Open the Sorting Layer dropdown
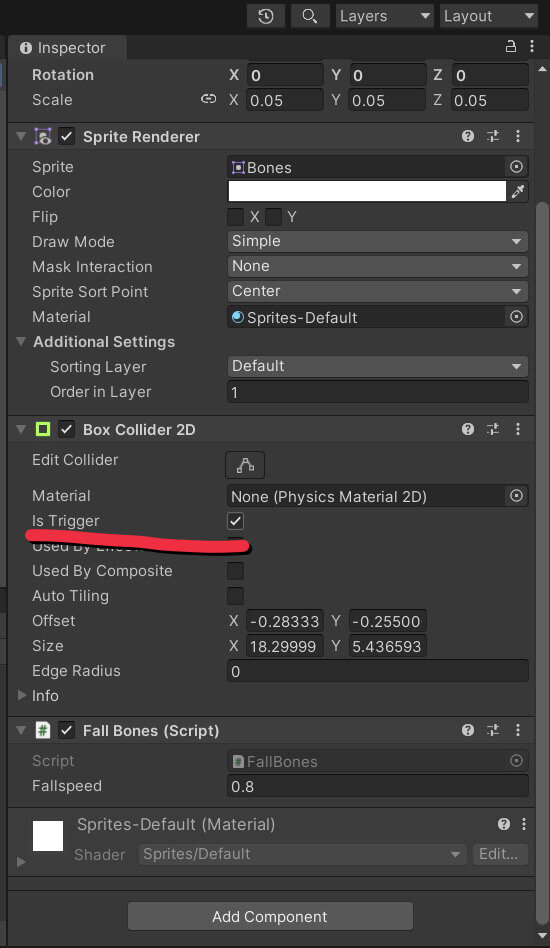 (x=377, y=366)
